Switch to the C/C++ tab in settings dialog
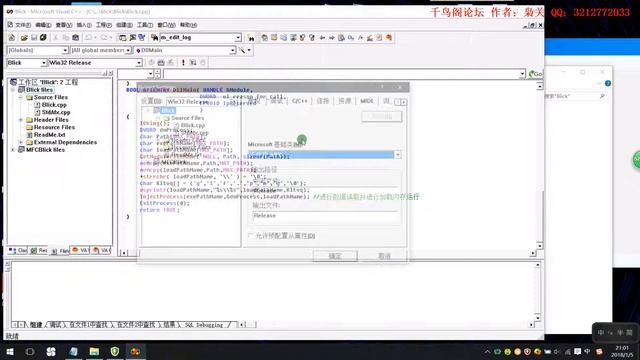The width and height of the screenshot is (640, 360). coord(300,101)
